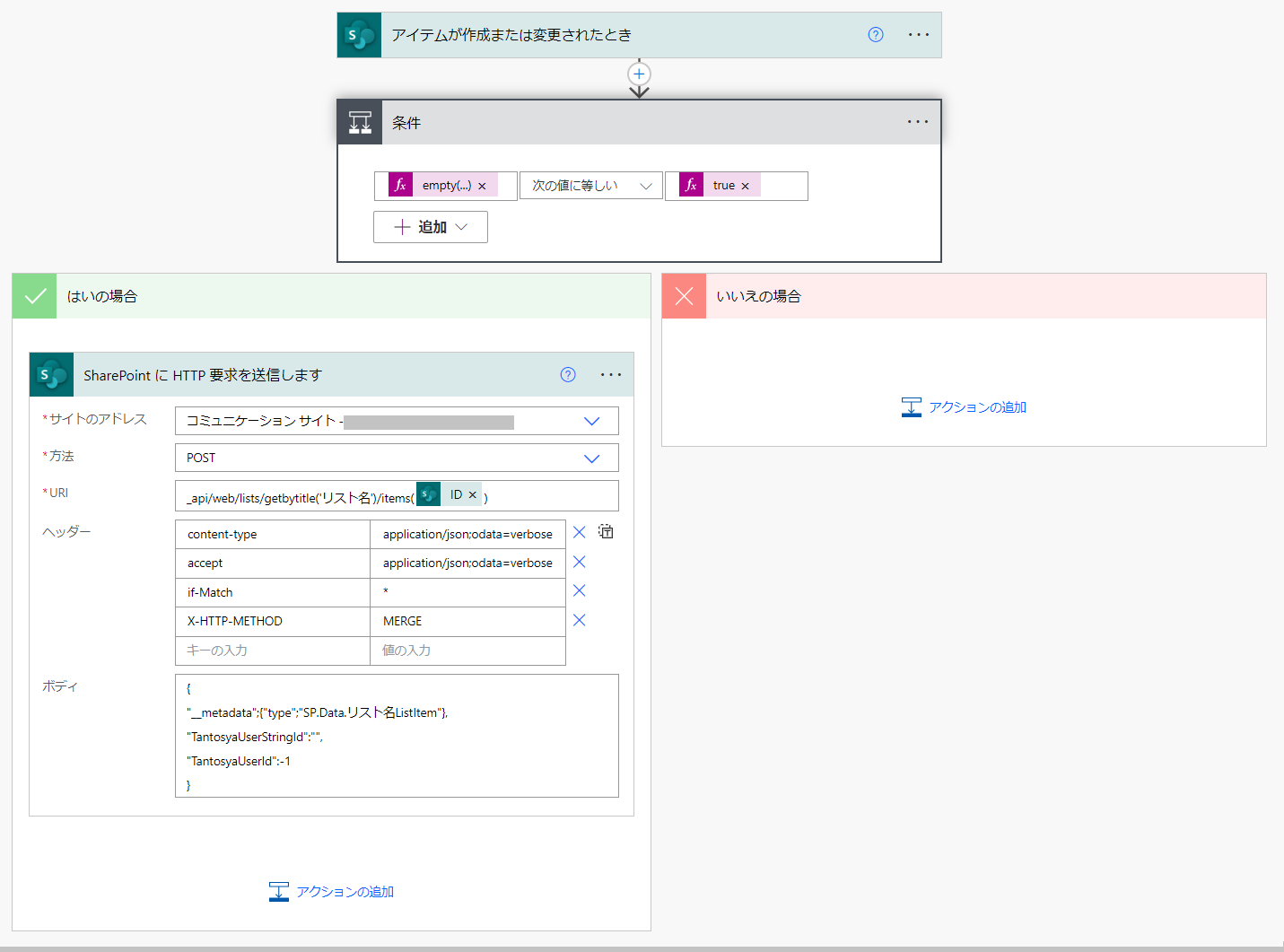Expand the 次の値に等しい operator dropdown
This screenshot has width=1284, height=952.
coord(645,186)
